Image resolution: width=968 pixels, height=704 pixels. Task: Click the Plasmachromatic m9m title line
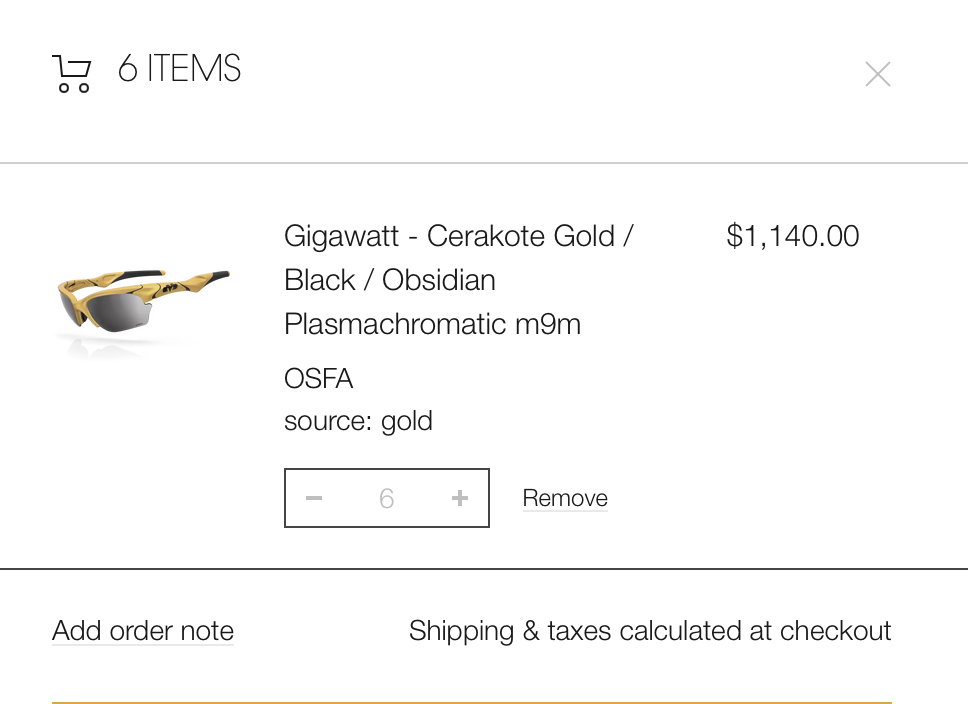432,324
